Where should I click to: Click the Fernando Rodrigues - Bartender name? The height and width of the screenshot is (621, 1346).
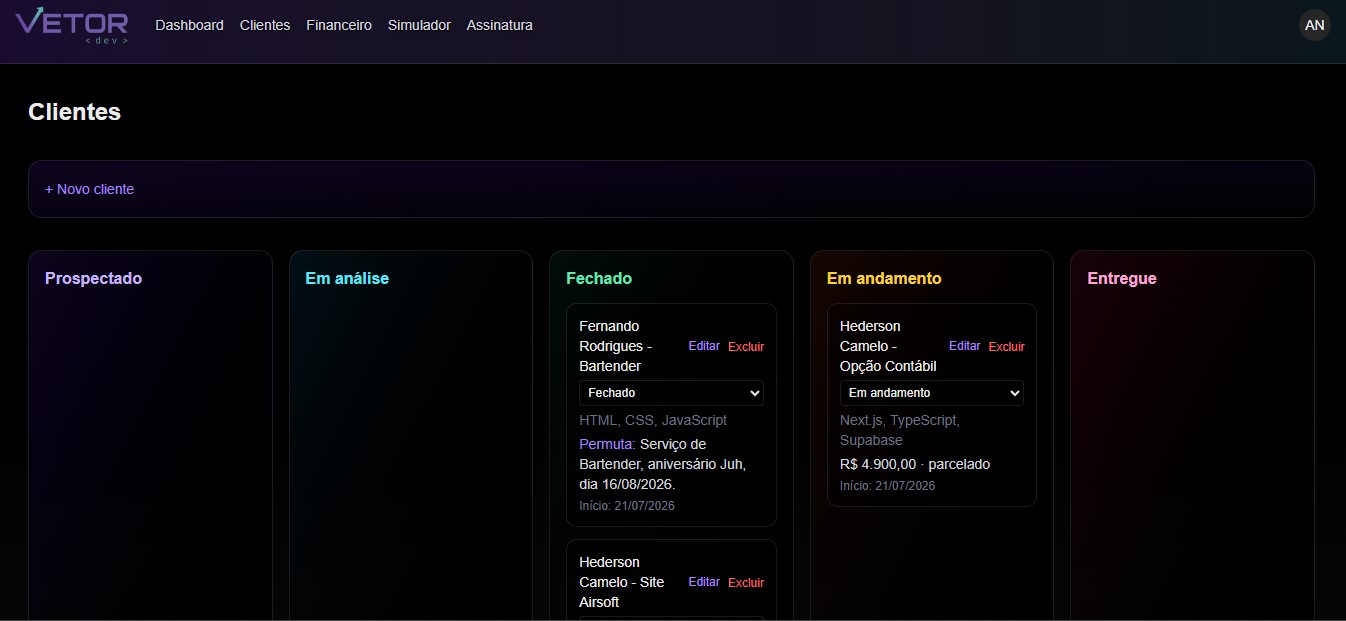click(615, 346)
